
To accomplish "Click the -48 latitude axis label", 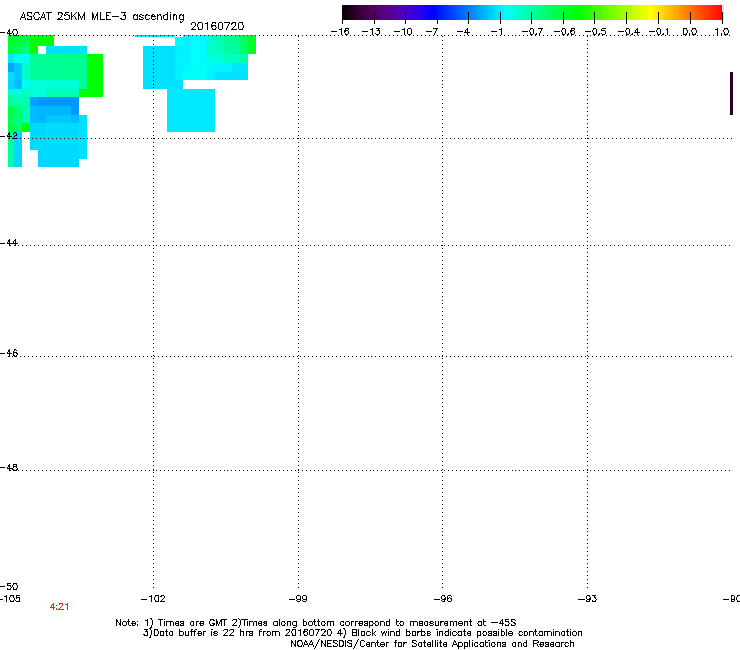I will (x=9, y=467).
